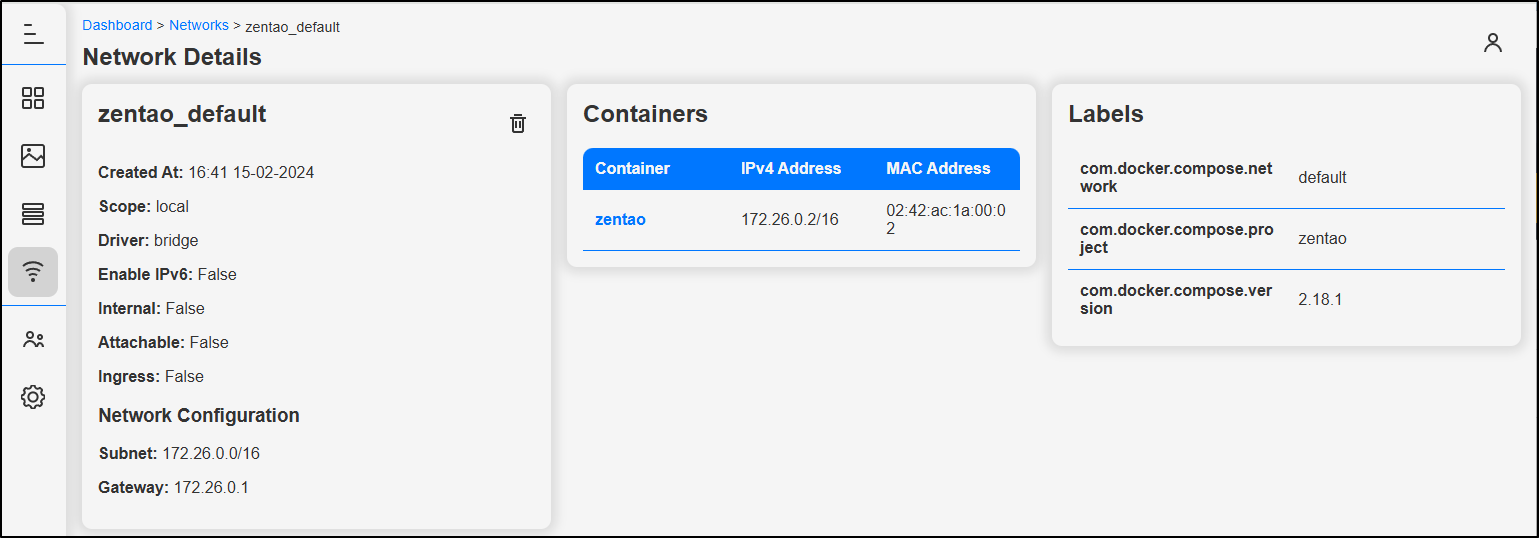1539x538 pixels.
Task: Open the Users icon in sidebar
Action: (x=33, y=340)
